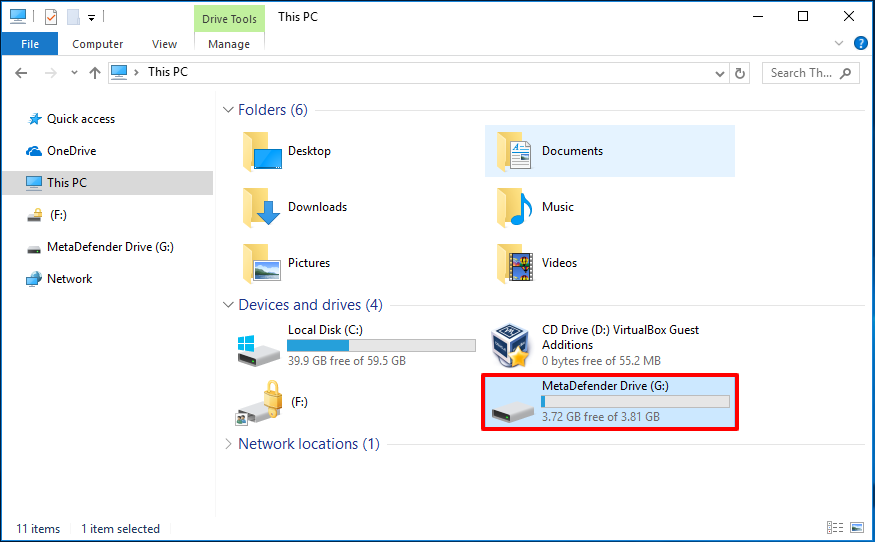Select This PC in navigation pane
The width and height of the screenshot is (875, 542).
point(107,183)
